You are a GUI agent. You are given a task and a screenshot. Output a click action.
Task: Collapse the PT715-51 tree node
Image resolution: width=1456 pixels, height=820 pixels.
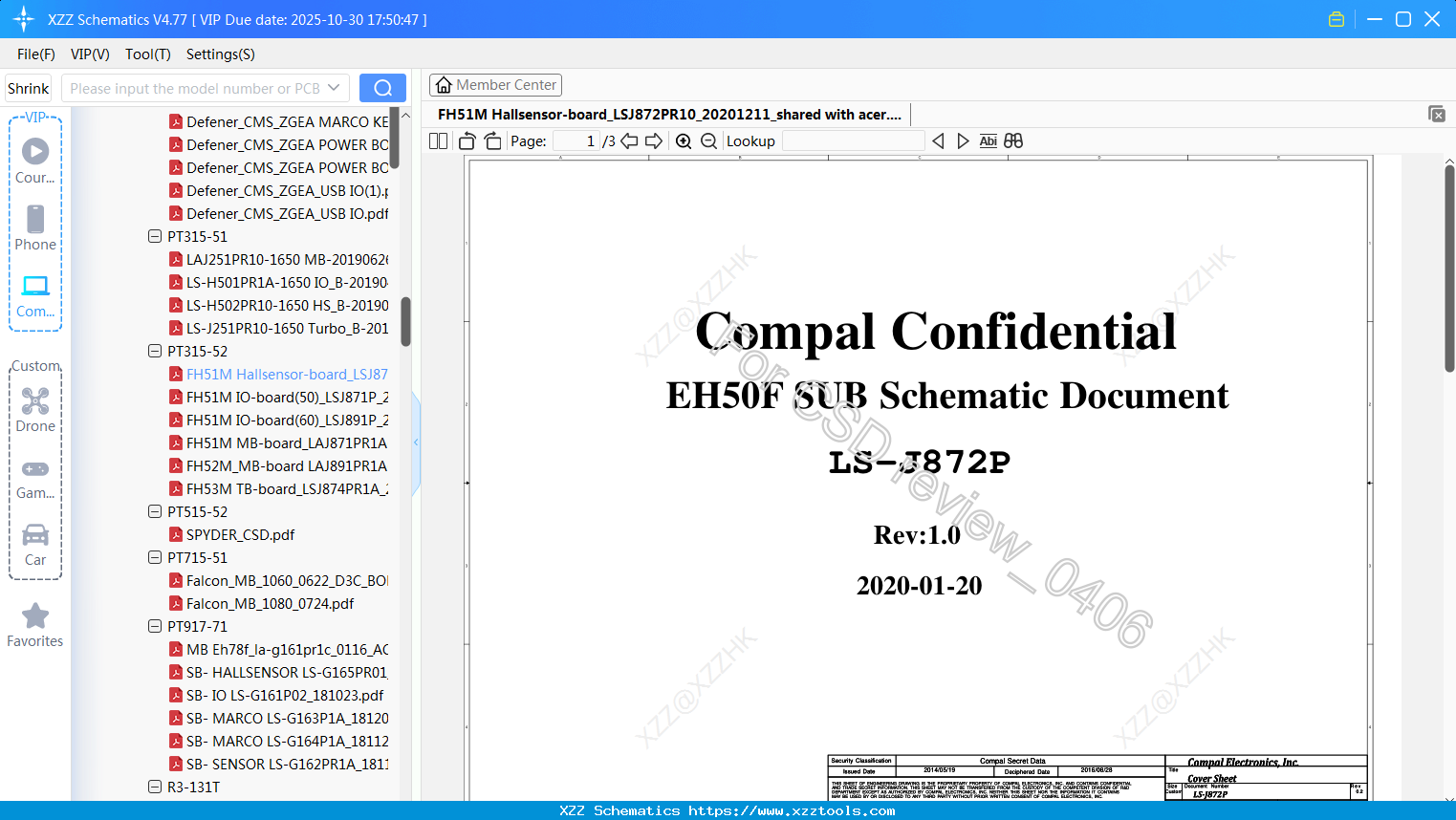(x=155, y=557)
